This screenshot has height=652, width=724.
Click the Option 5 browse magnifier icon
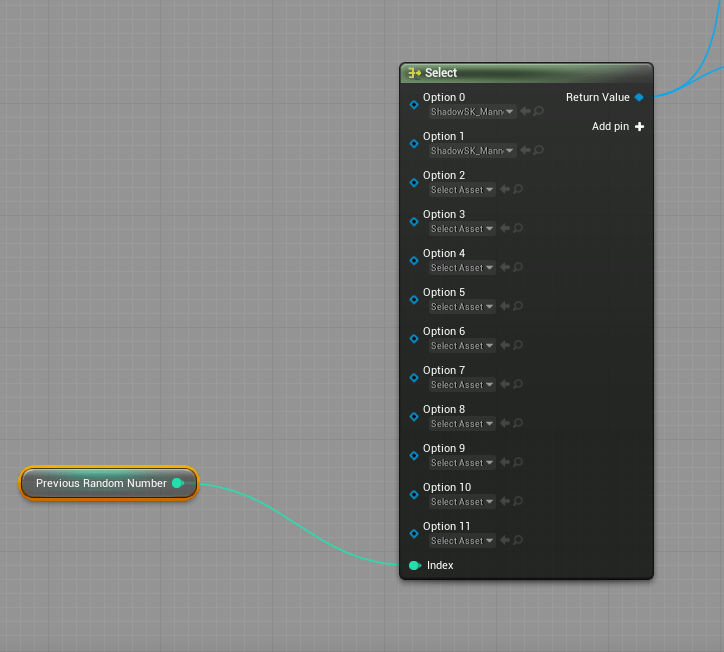(x=518, y=307)
